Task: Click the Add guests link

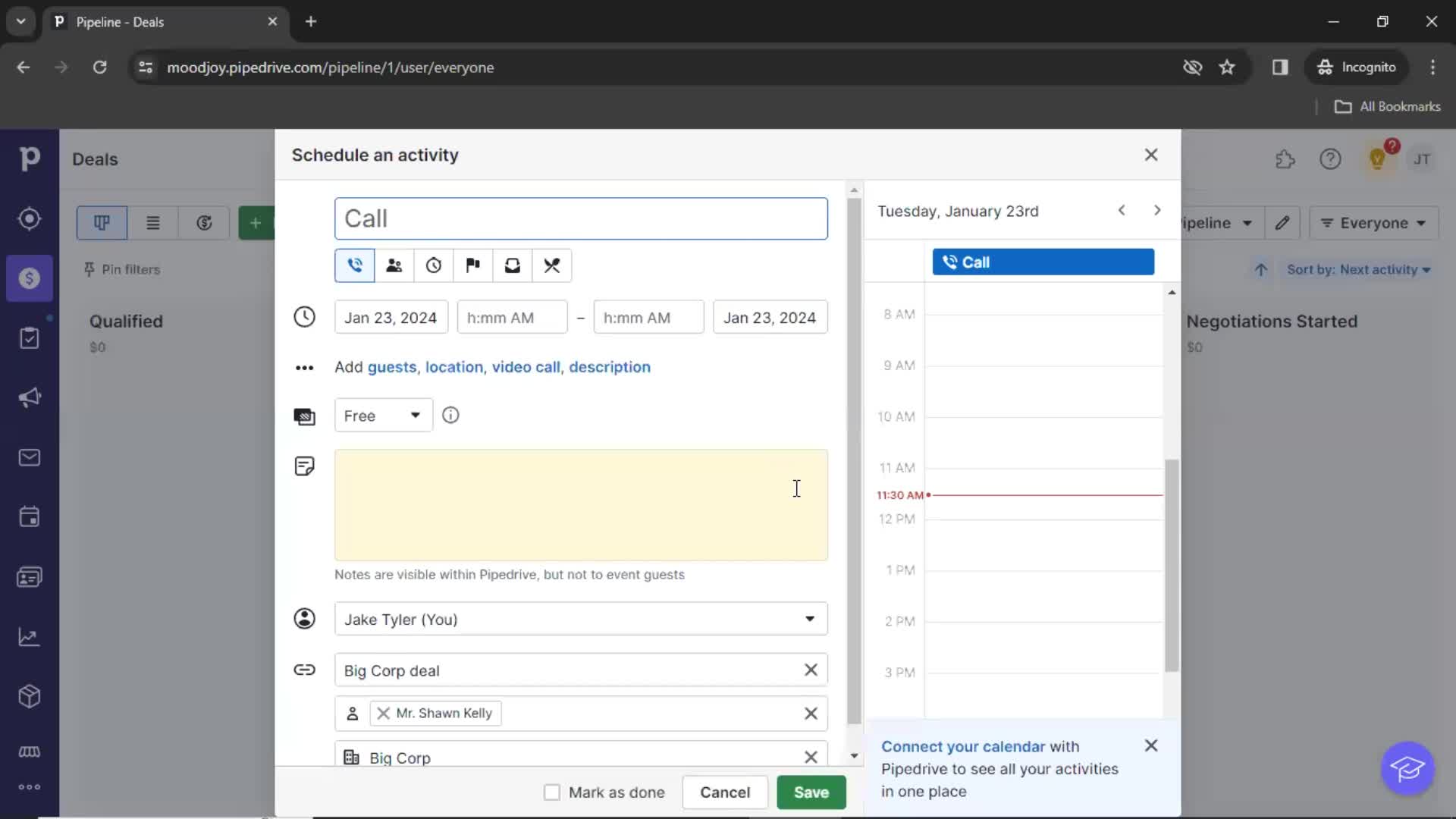Action: coord(391,366)
